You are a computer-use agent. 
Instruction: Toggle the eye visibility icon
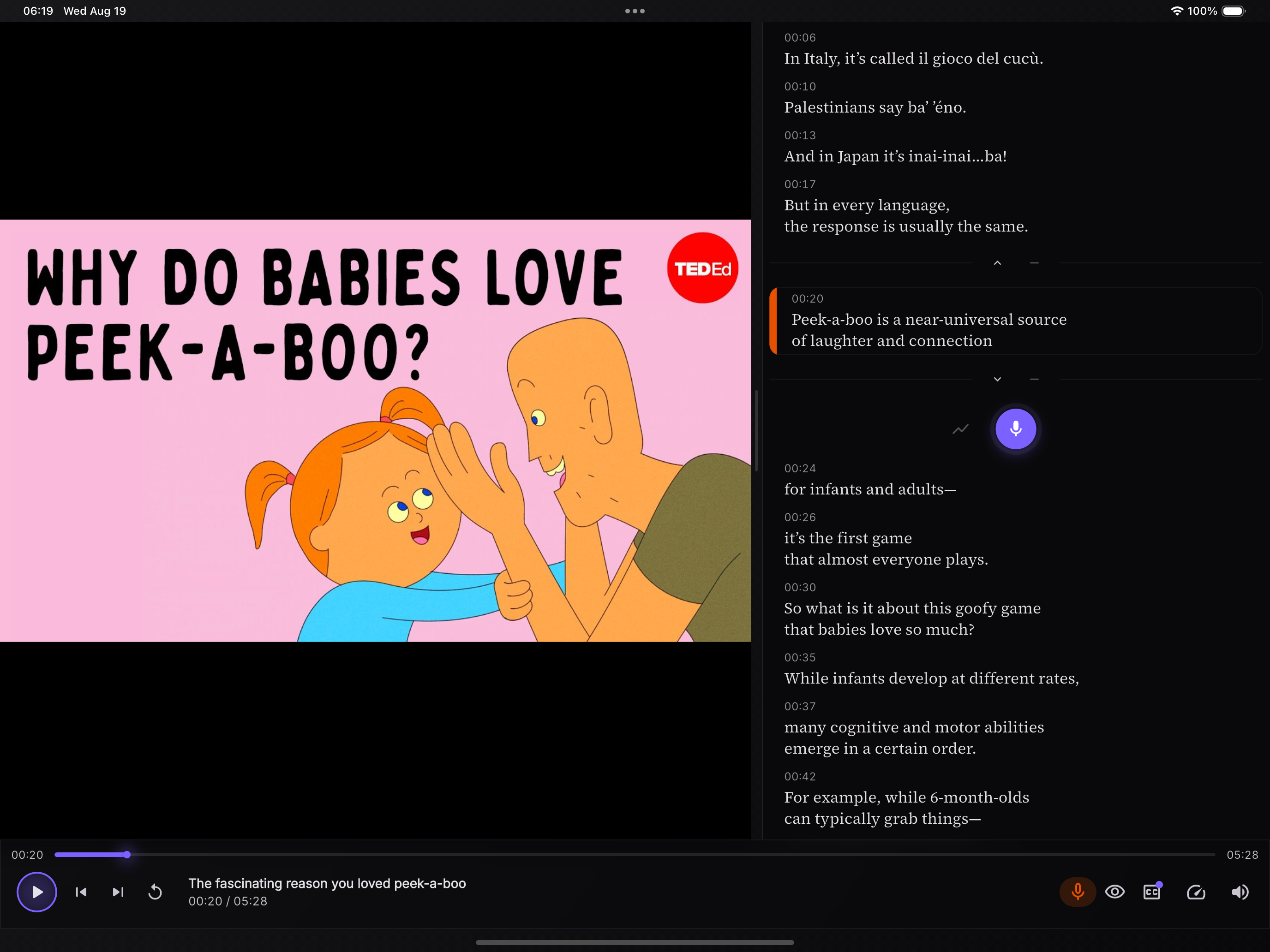(x=1115, y=892)
